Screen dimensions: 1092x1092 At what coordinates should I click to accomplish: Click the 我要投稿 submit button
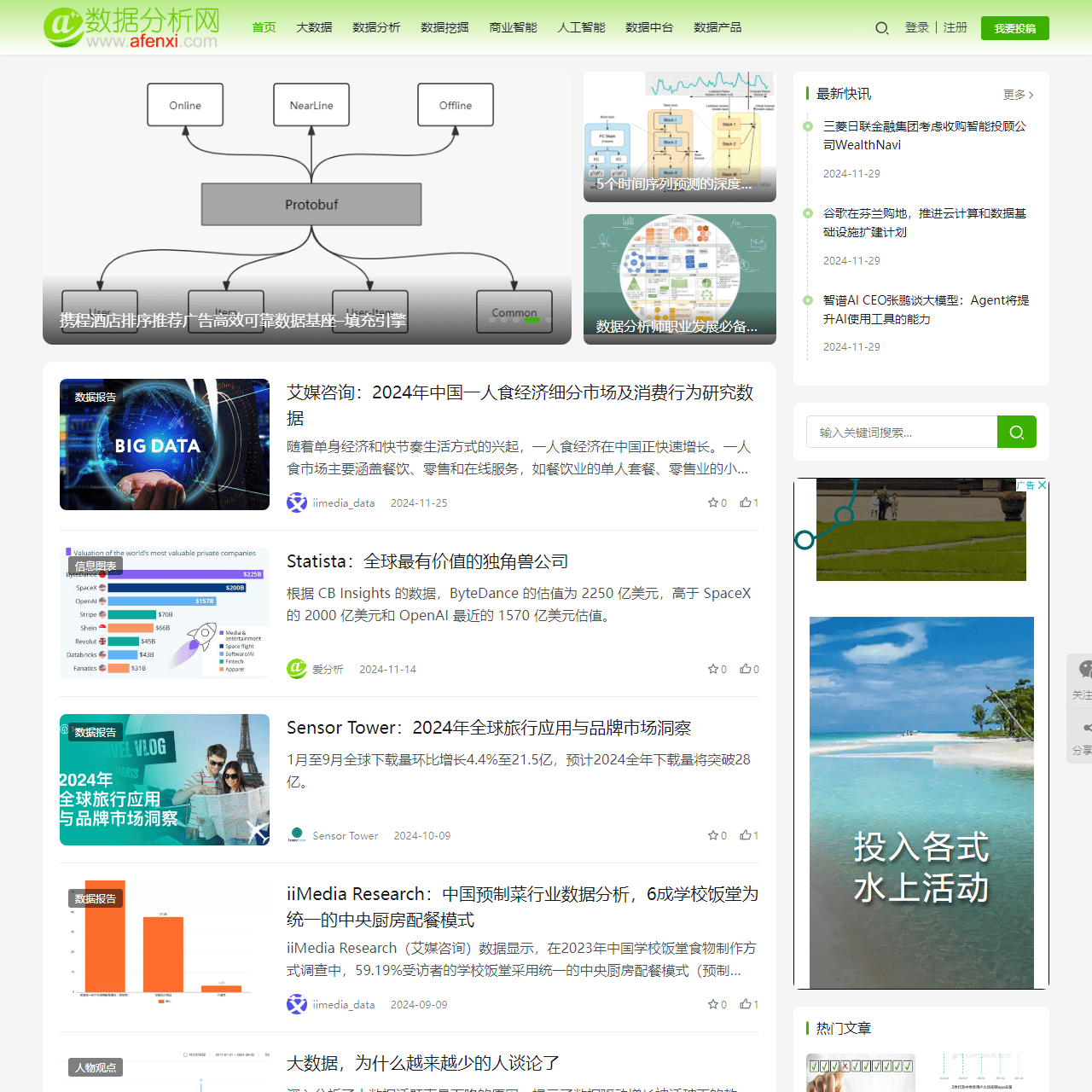coord(1014,27)
